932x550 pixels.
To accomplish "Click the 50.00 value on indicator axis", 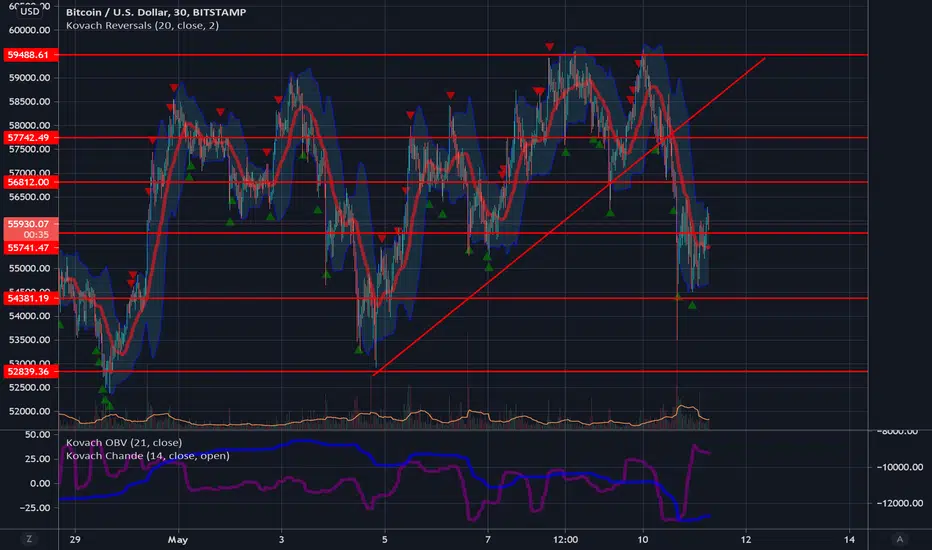I will 37,435.
